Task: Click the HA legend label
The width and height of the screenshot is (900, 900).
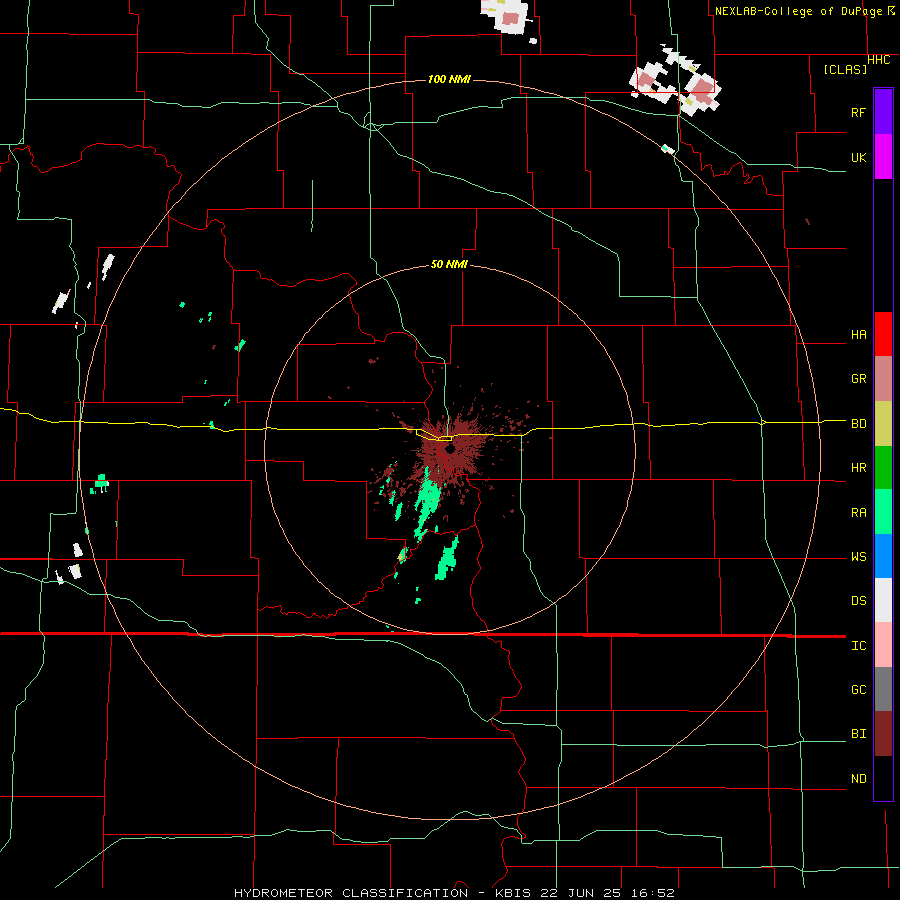Action: [x=858, y=335]
